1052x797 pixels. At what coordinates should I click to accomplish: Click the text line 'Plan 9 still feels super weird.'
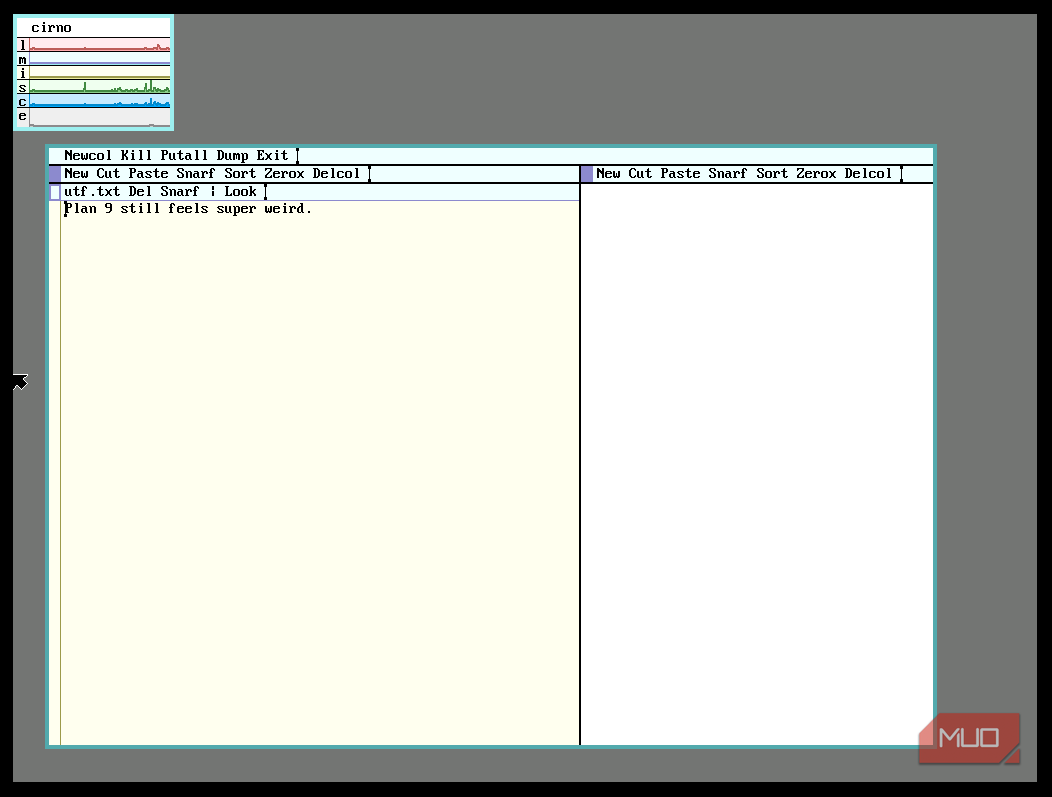coord(188,209)
